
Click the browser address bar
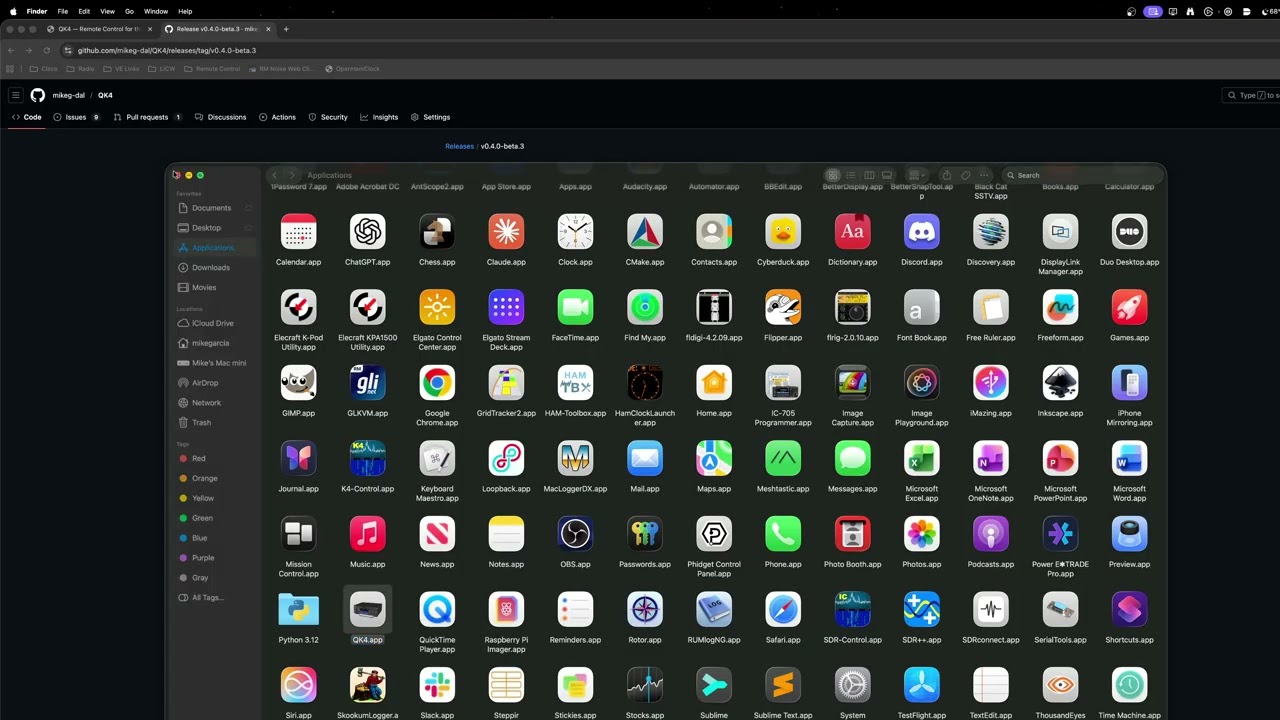click(x=640, y=50)
